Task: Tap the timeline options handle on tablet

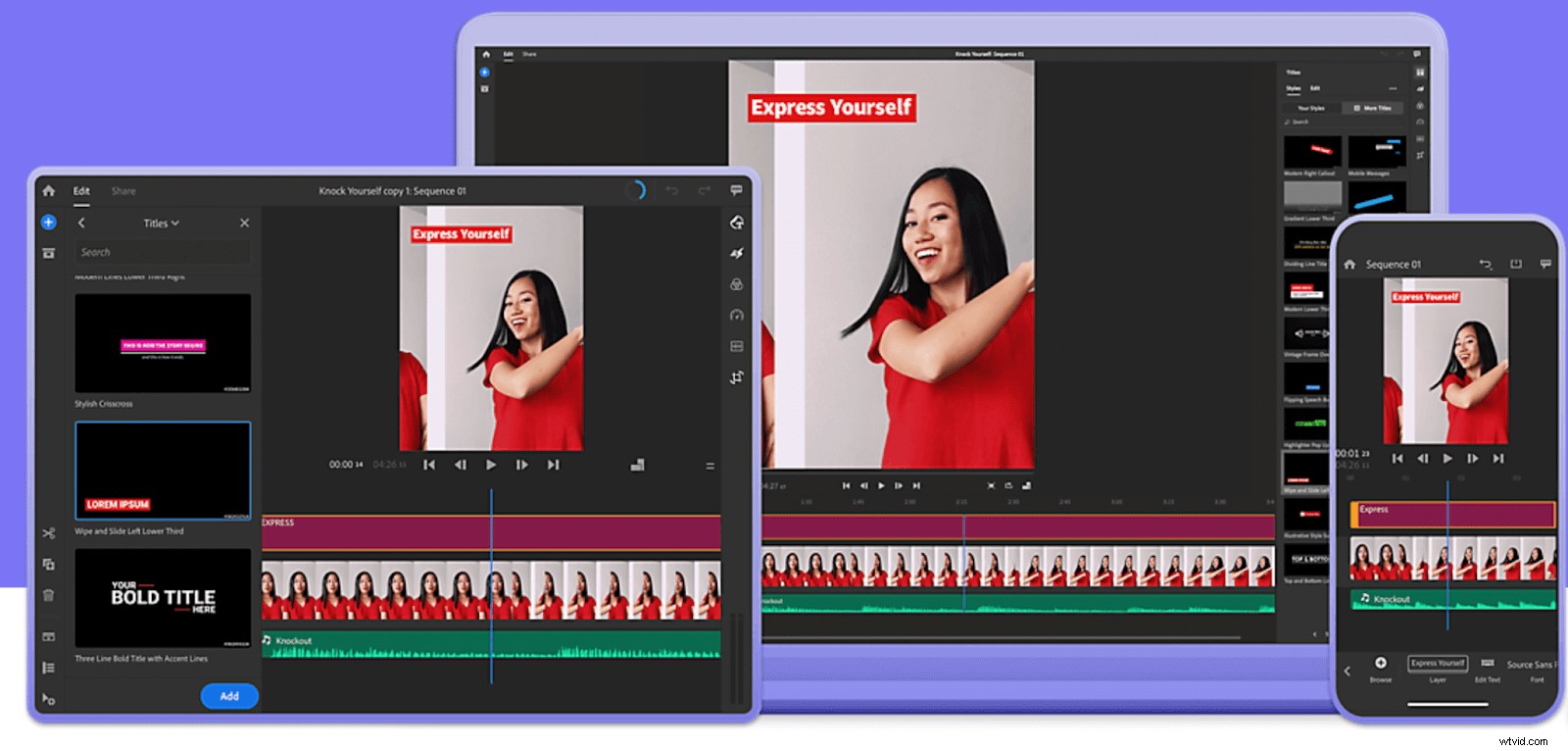Action: [710, 466]
